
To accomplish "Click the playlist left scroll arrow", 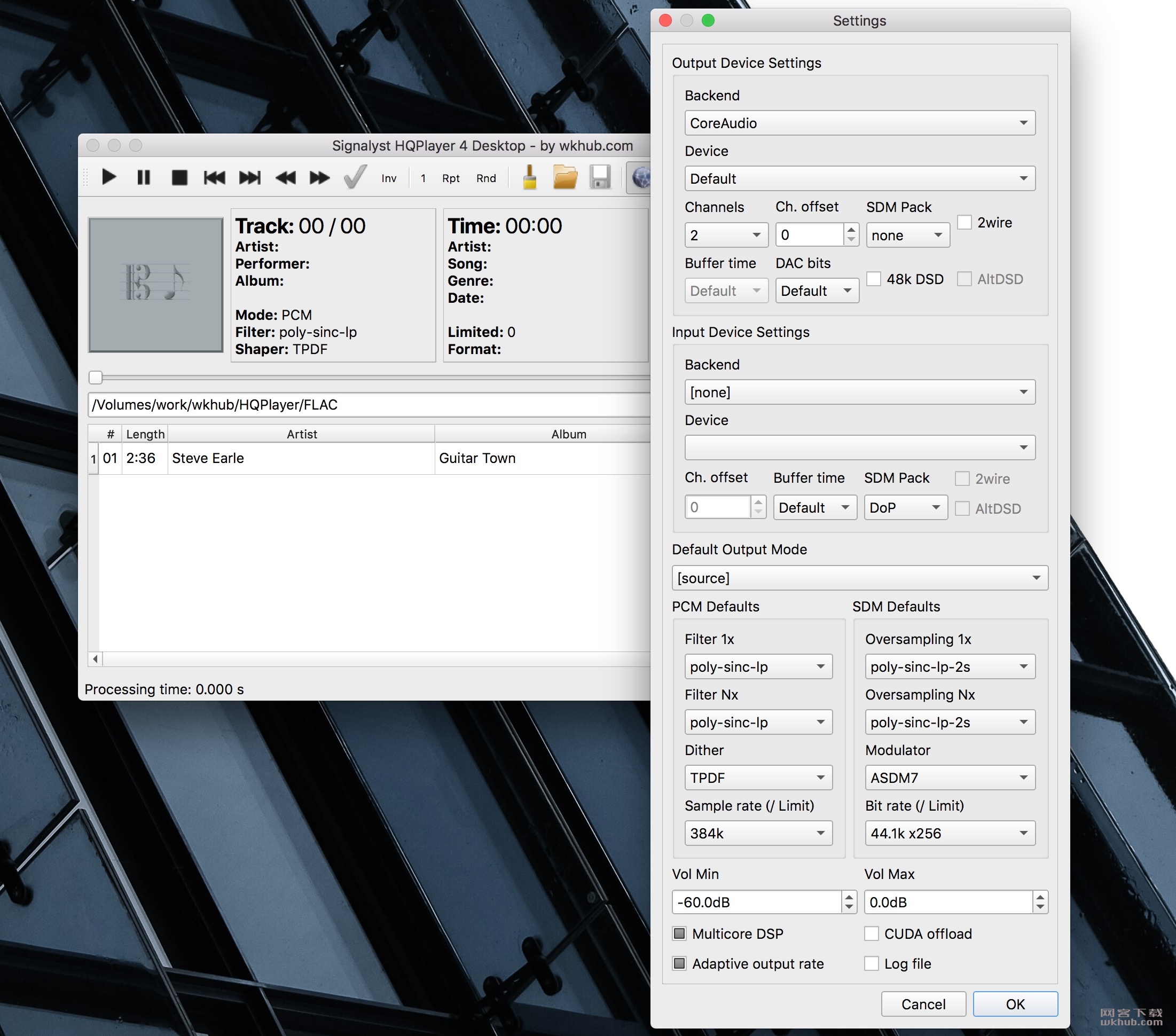I will click(x=96, y=658).
